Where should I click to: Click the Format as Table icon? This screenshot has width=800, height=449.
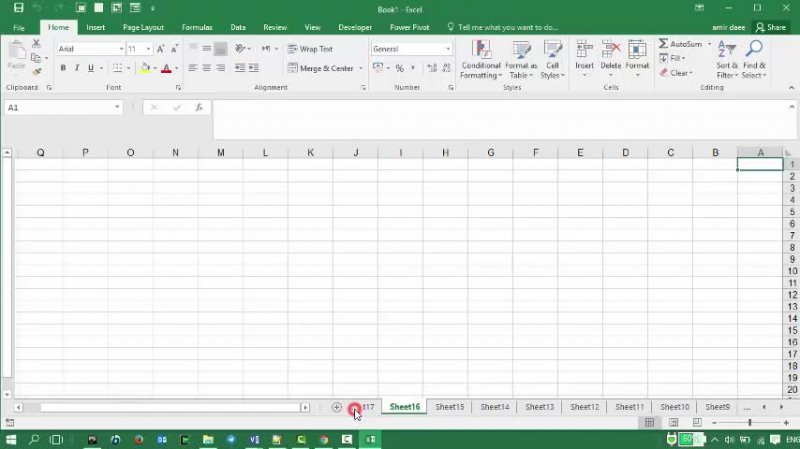click(x=521, y=52)
